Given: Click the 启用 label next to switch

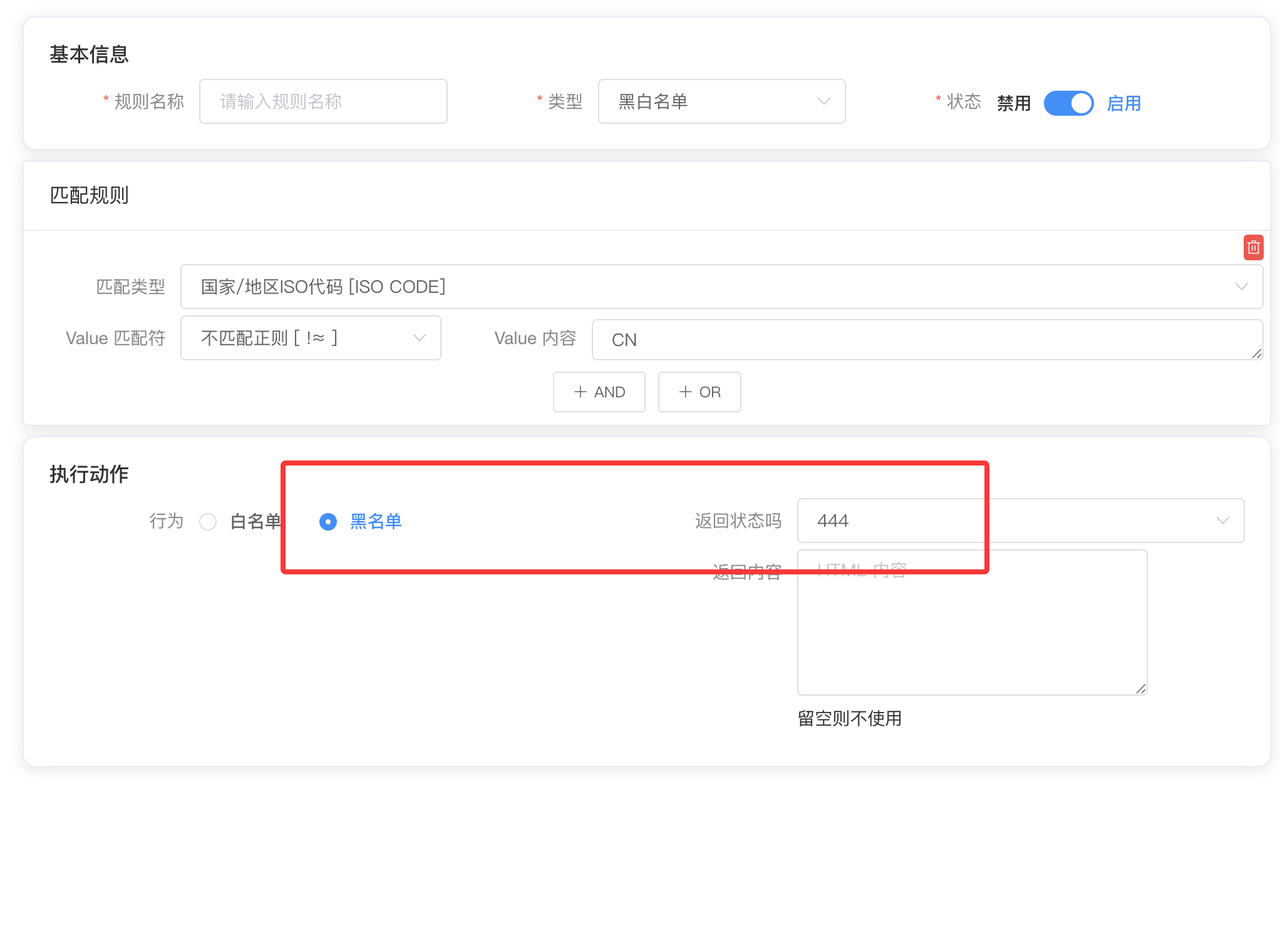Looking at the screenshot, I should [x=1123, y=103].
